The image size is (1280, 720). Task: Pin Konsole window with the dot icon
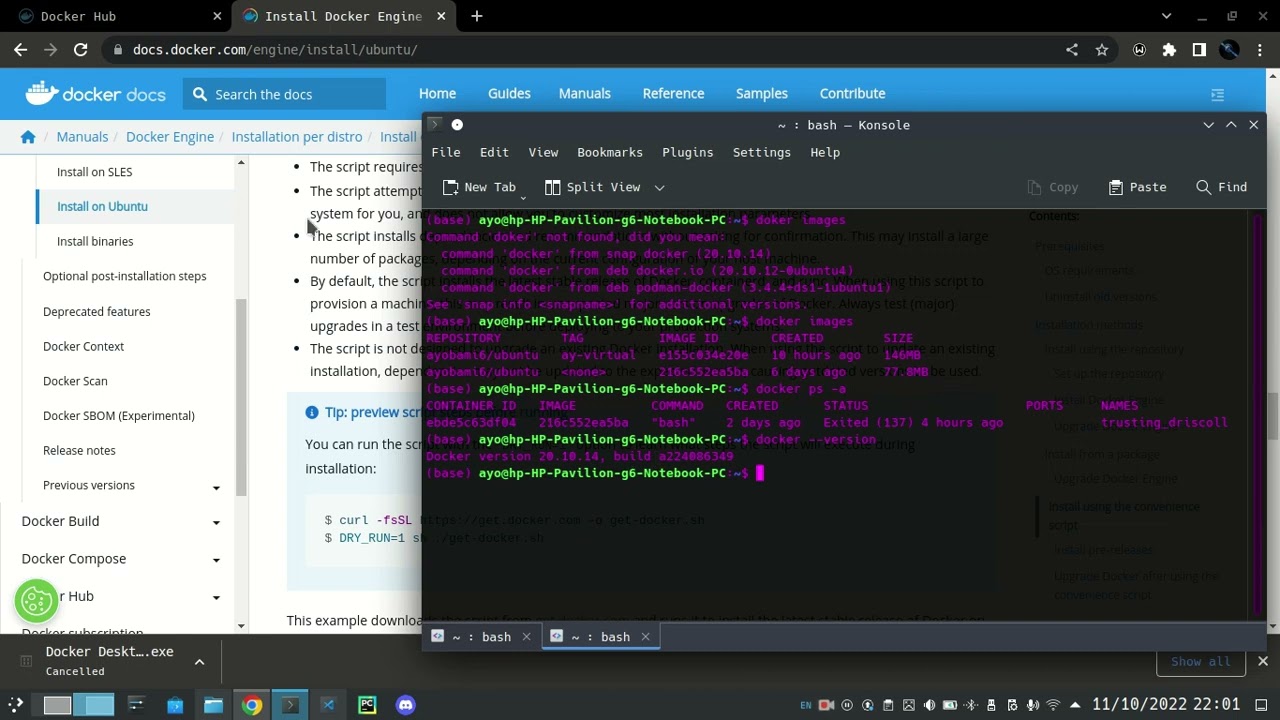click(457, 125)
